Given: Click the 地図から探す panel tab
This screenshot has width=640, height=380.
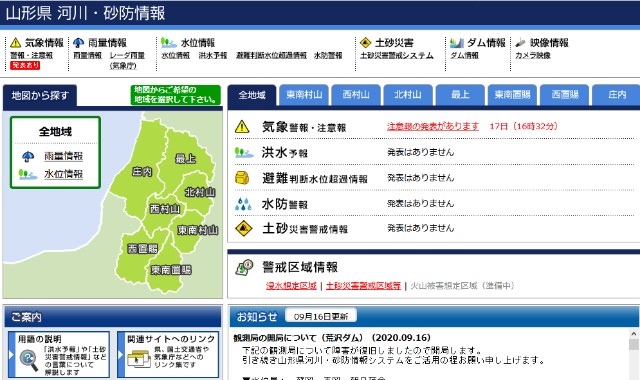Looking at the screenshot, I should coord(40,96).
